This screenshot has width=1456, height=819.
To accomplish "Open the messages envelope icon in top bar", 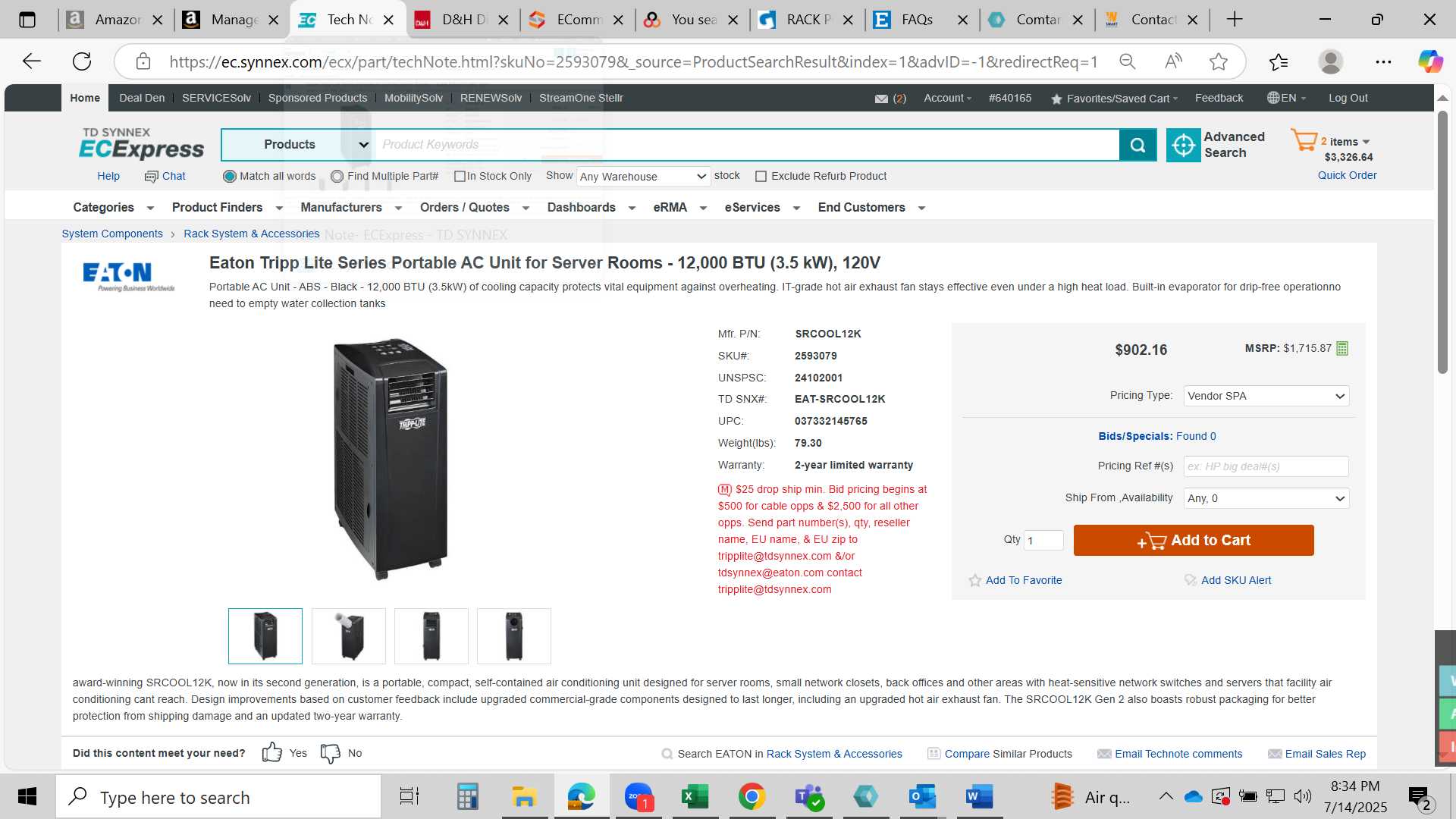I will (x=881, y=99).
